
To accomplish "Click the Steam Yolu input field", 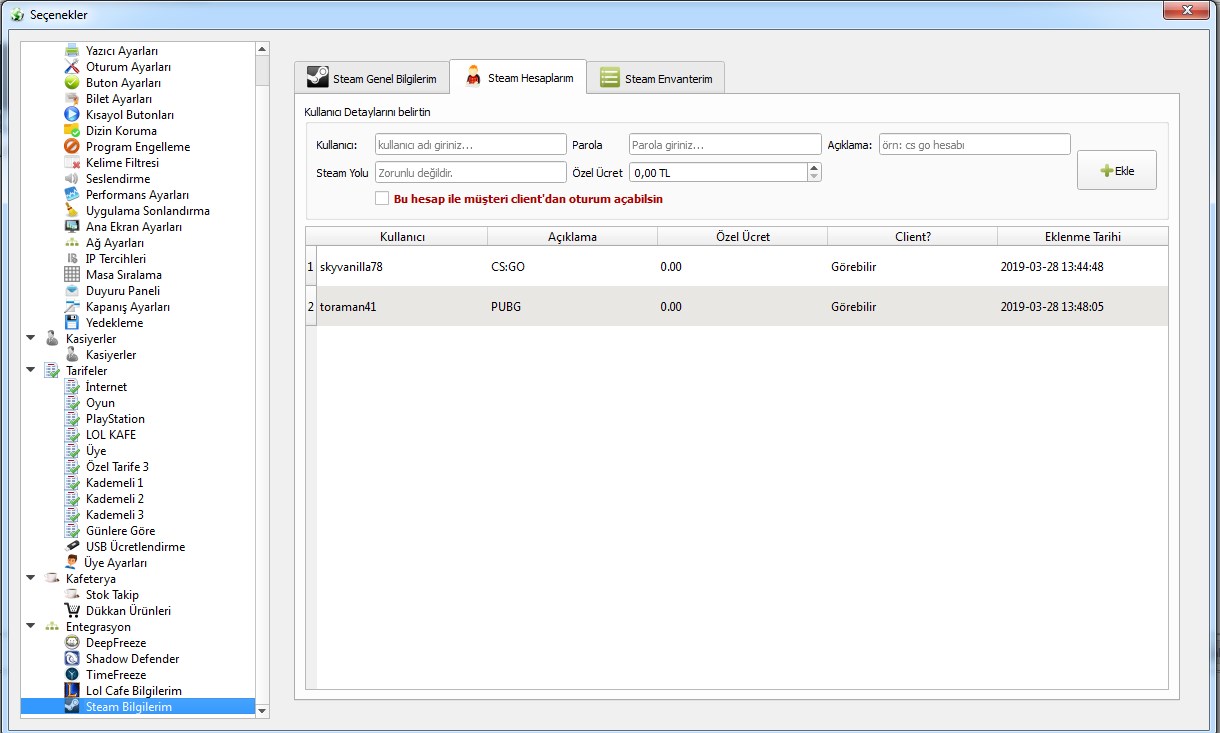I will 471,172.
